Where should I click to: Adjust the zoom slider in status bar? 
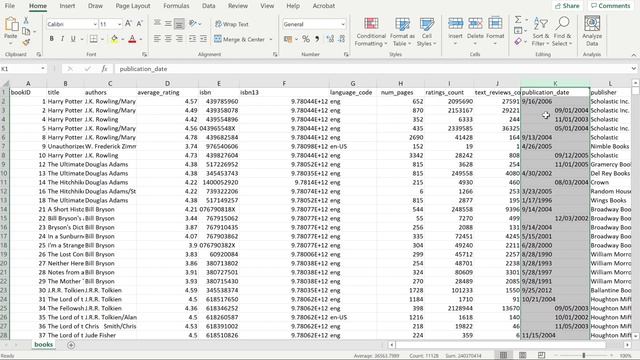pyautogui.click(x=584, y=356)
